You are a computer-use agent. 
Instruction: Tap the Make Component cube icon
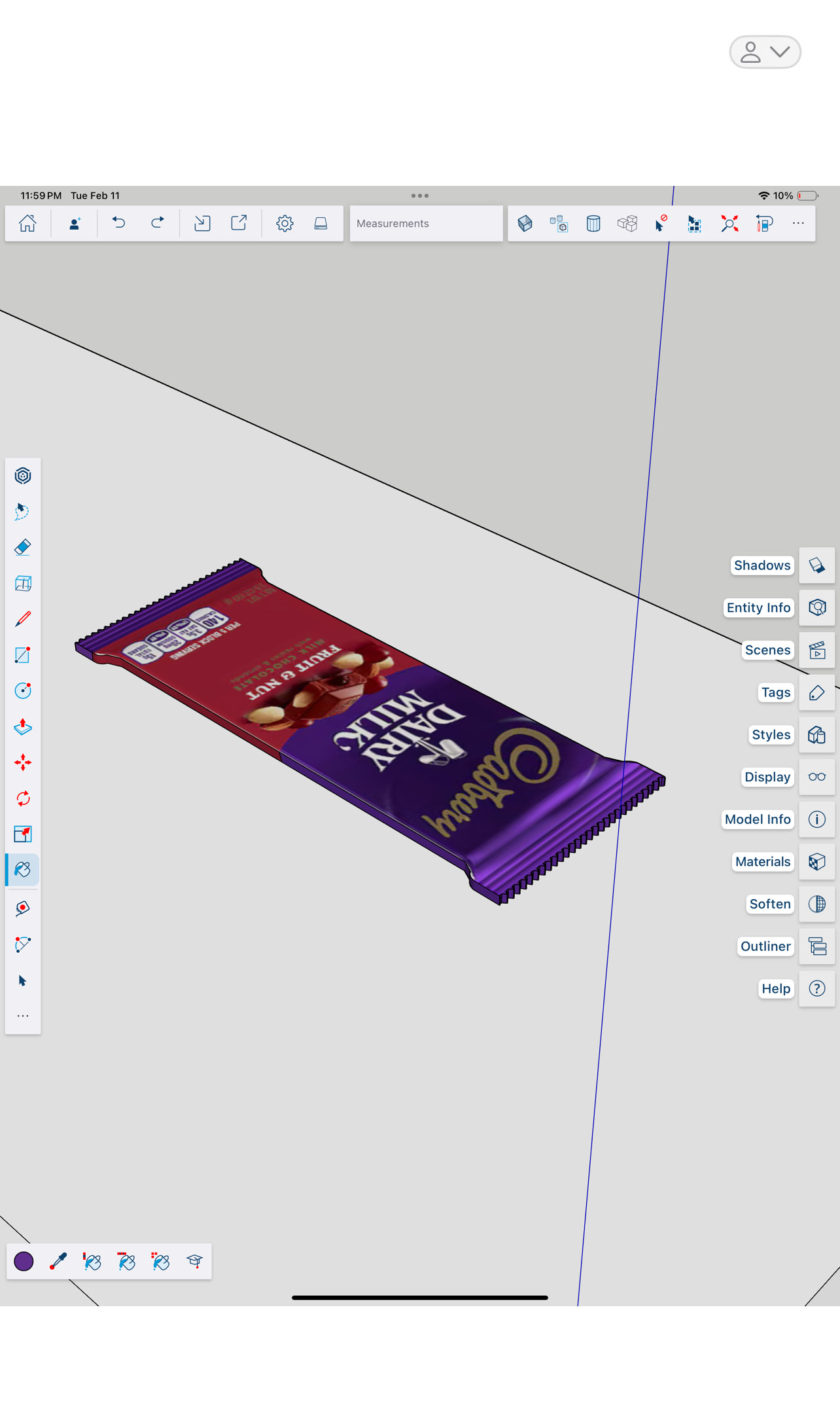pyautogui.click(x=525, y=223)
